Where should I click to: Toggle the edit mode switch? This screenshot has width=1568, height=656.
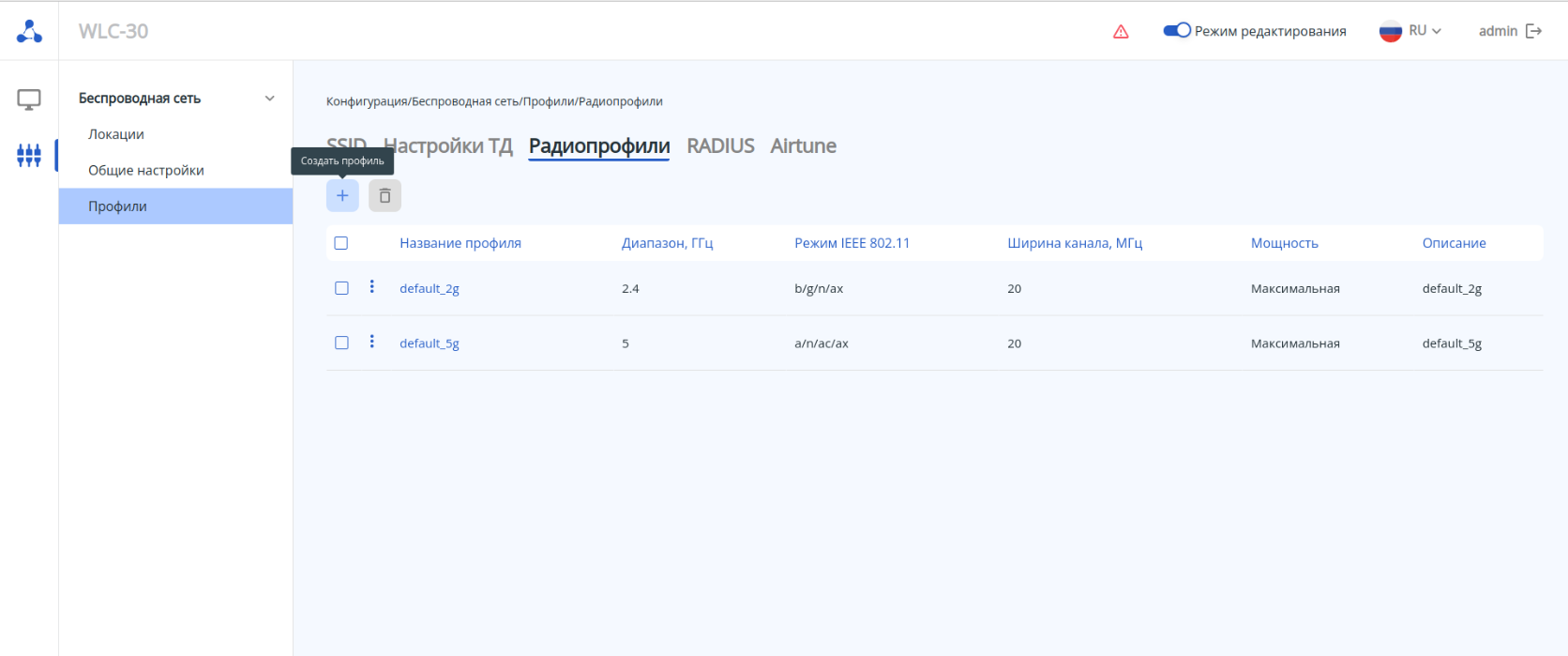click(1177, 31)
